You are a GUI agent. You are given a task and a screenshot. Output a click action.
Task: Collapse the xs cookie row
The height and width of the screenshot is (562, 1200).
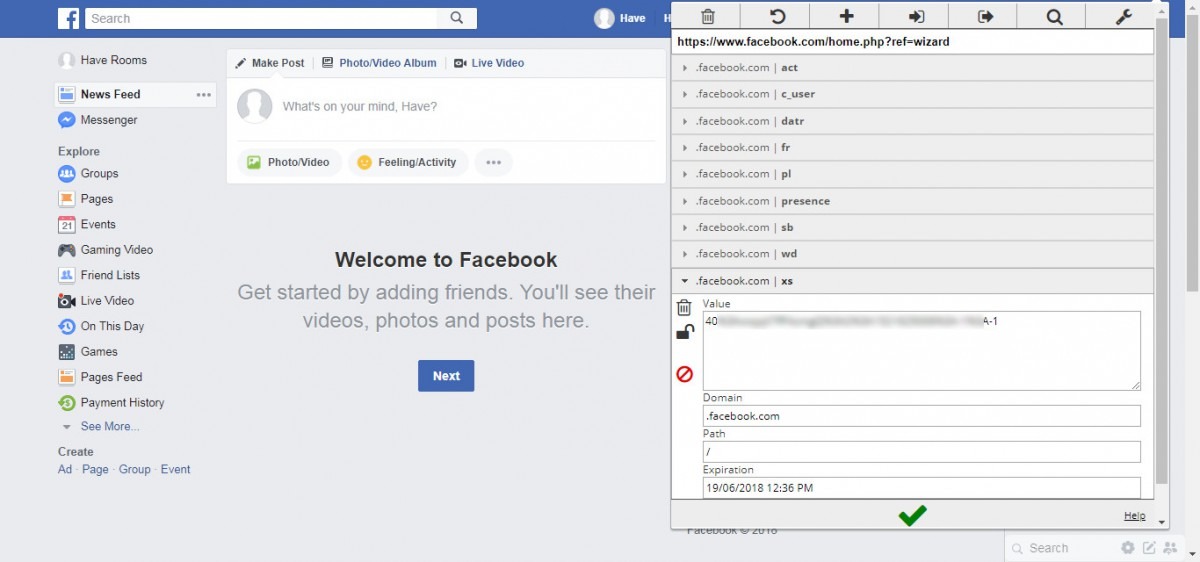(x=912, y=281)
